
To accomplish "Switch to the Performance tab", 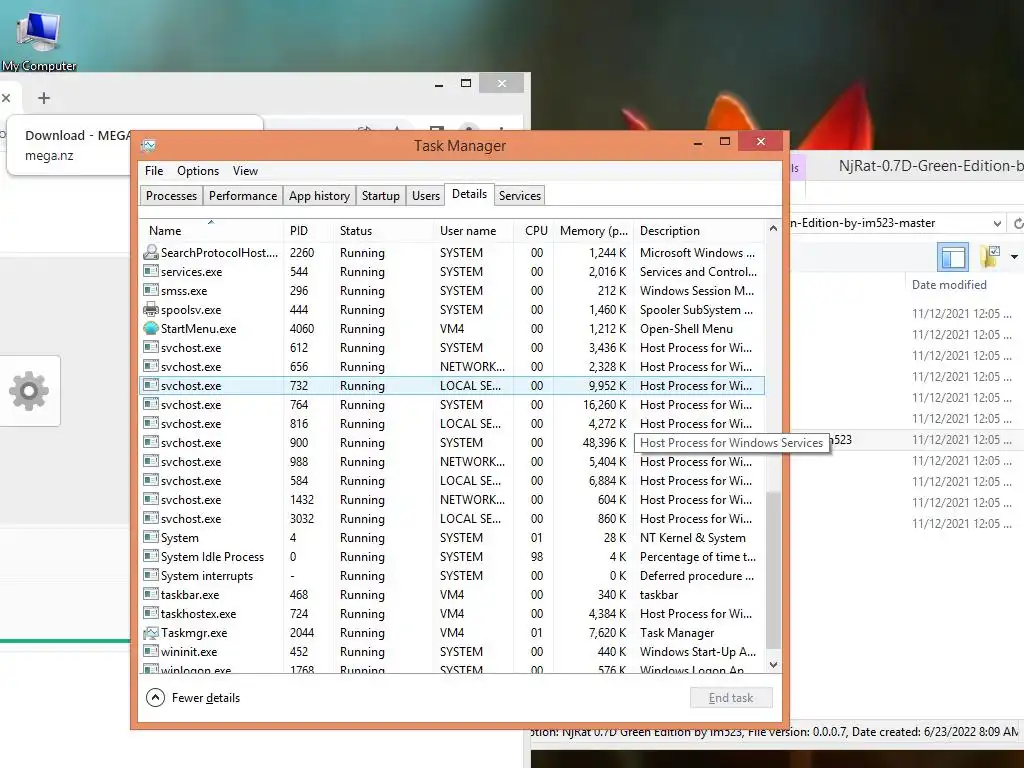I will tap(243, 195).
